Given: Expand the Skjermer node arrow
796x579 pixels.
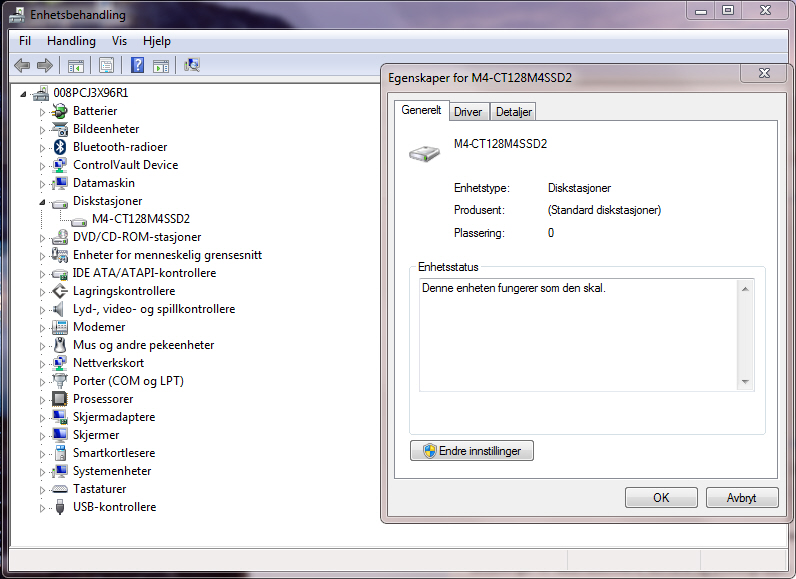Looking at the screenshot, I should coord(42,436).
